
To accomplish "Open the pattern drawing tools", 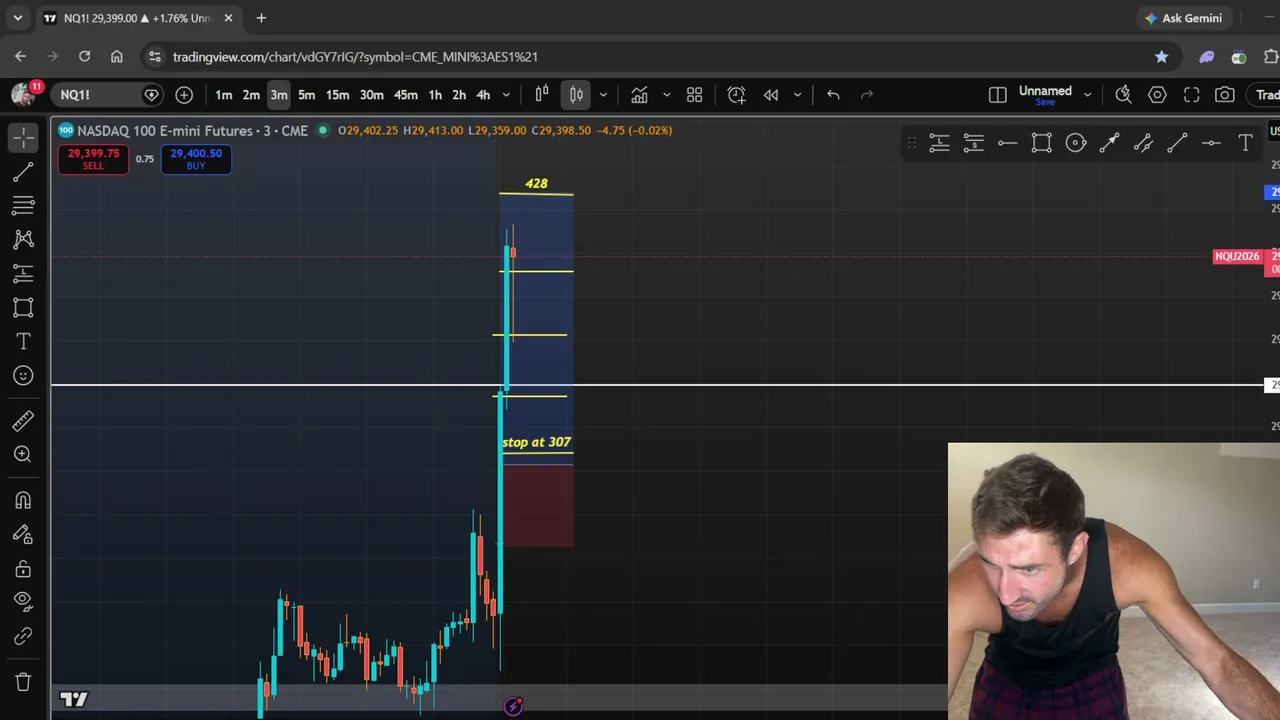I will tap(23, 239).
